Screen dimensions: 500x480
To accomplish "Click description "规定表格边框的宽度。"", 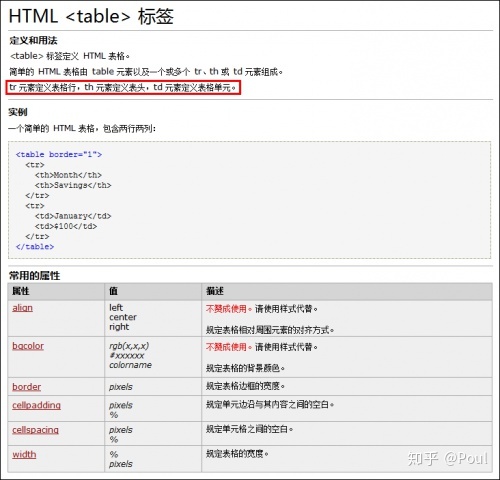I will (245, 386).
